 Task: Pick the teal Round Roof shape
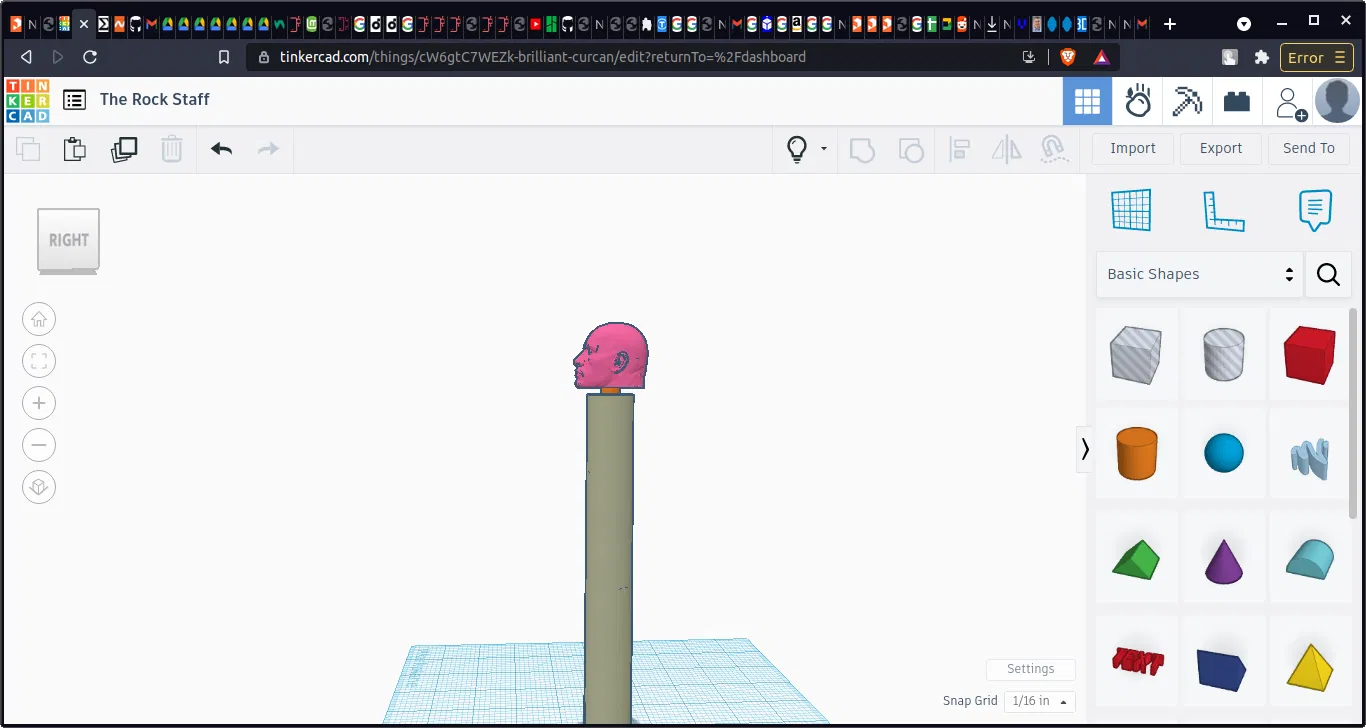click(x=1310, y=559)
